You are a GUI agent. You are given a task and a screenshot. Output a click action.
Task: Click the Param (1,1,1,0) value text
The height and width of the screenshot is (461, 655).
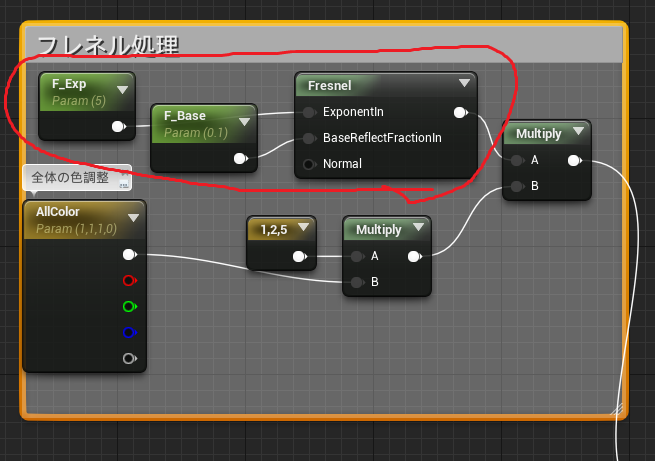[x=76, y=229]
